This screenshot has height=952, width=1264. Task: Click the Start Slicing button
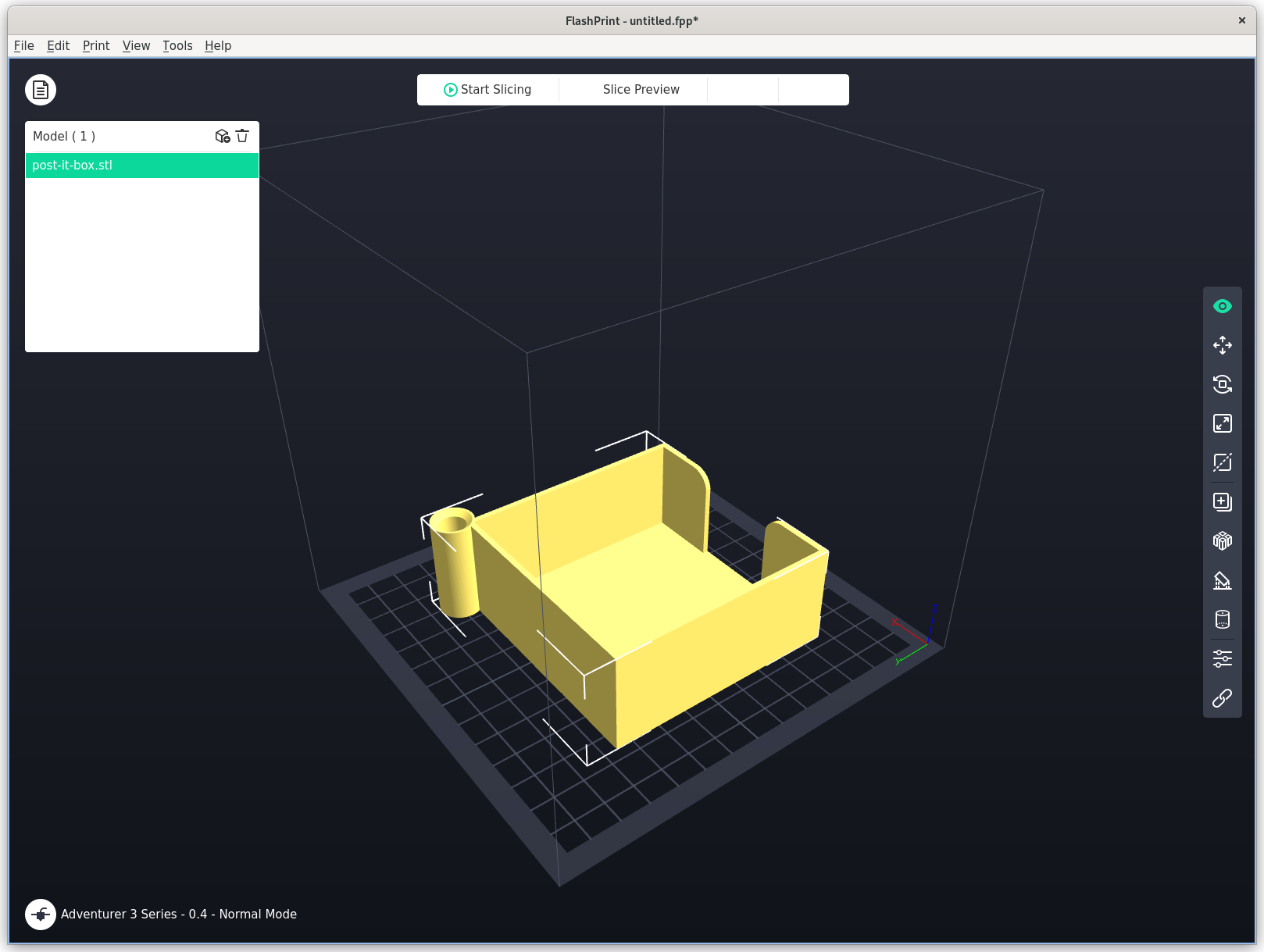pyautogui.click(x=487, y=89)
